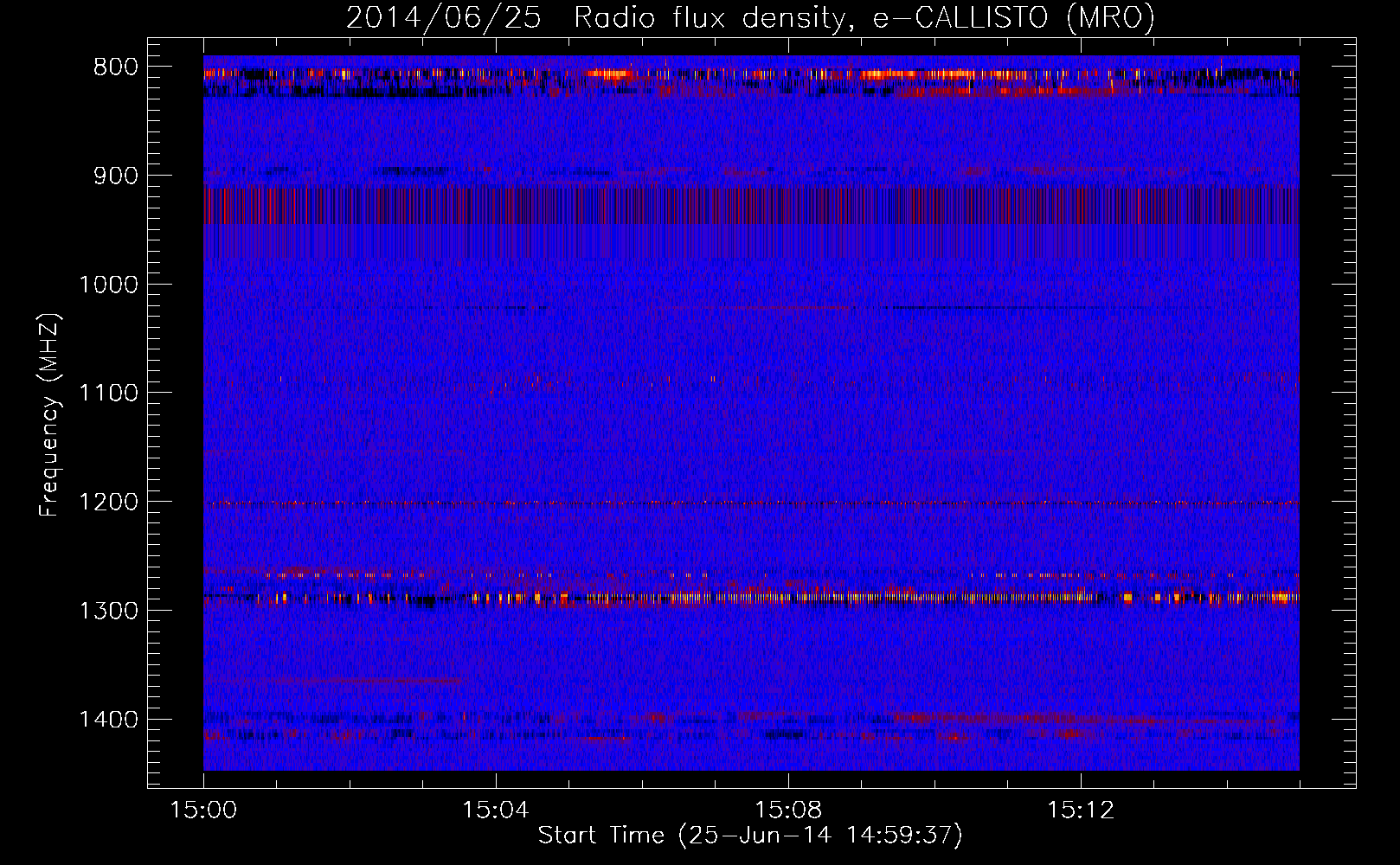Select the 1200 frequency tick label
Image resolution: width=1400 pixels, height=865 pixels.
click(108, 503)
